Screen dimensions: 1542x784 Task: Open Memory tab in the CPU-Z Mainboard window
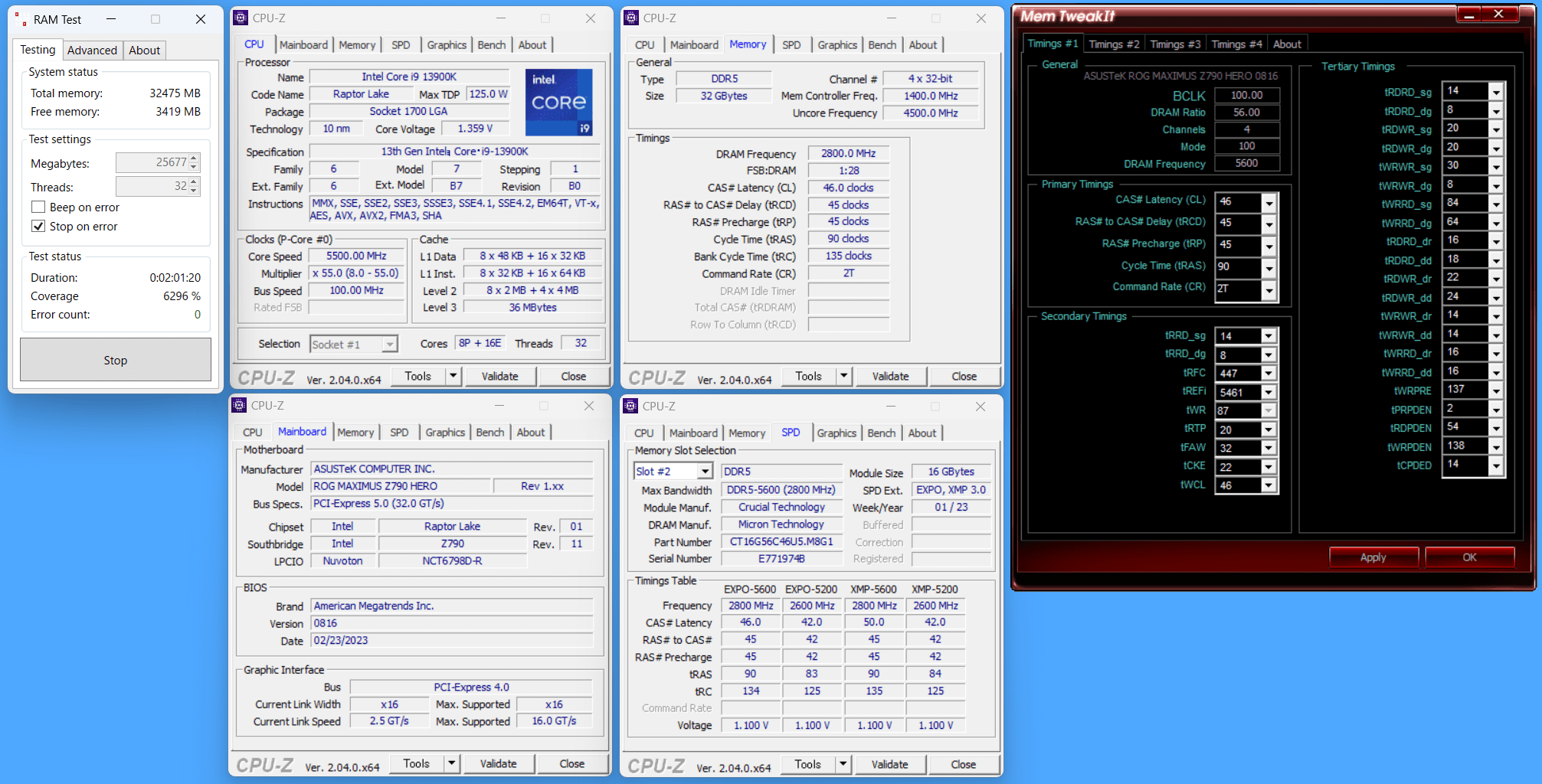[356, 433]
